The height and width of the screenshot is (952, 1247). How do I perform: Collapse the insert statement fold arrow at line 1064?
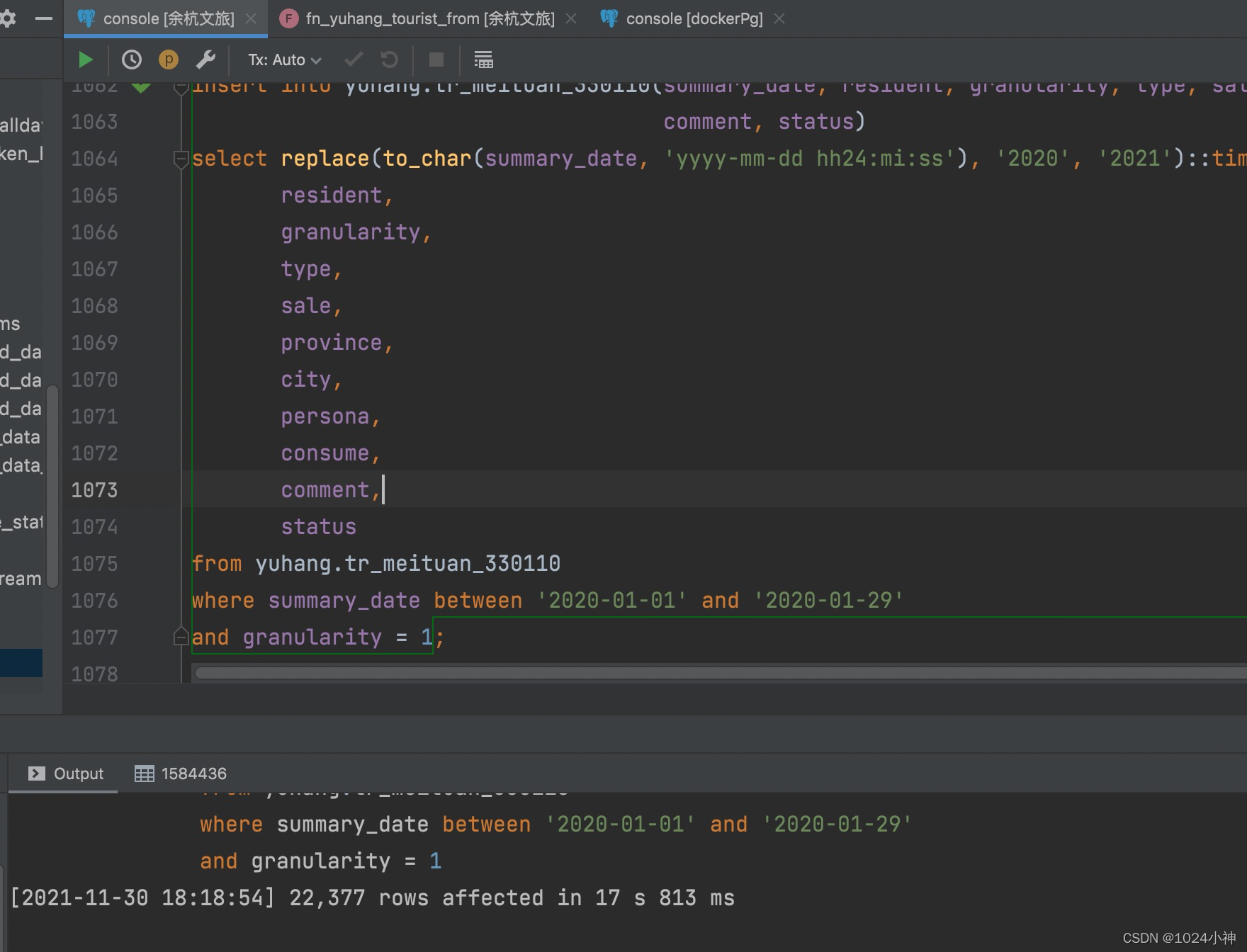tap(181, 159)
